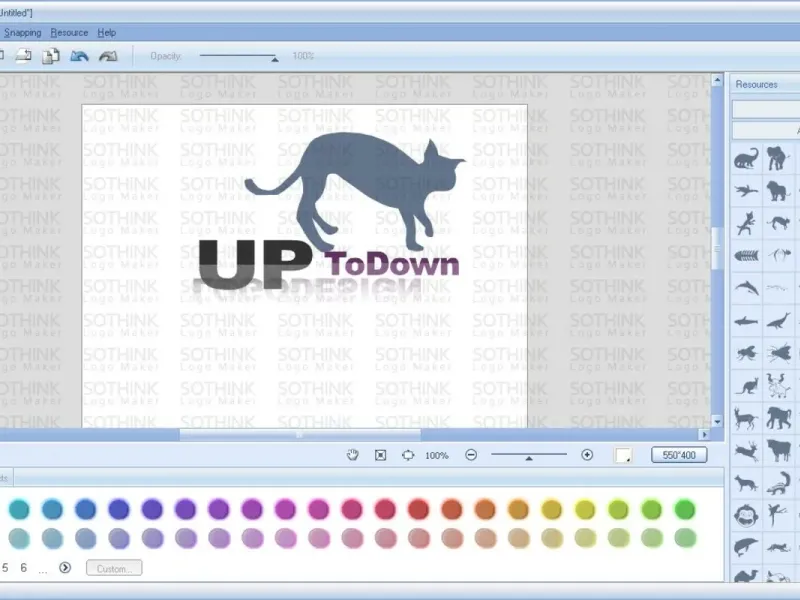800x600 pixels.
Task: Pick the leaping deer silhouette resource
Action: 746,451
